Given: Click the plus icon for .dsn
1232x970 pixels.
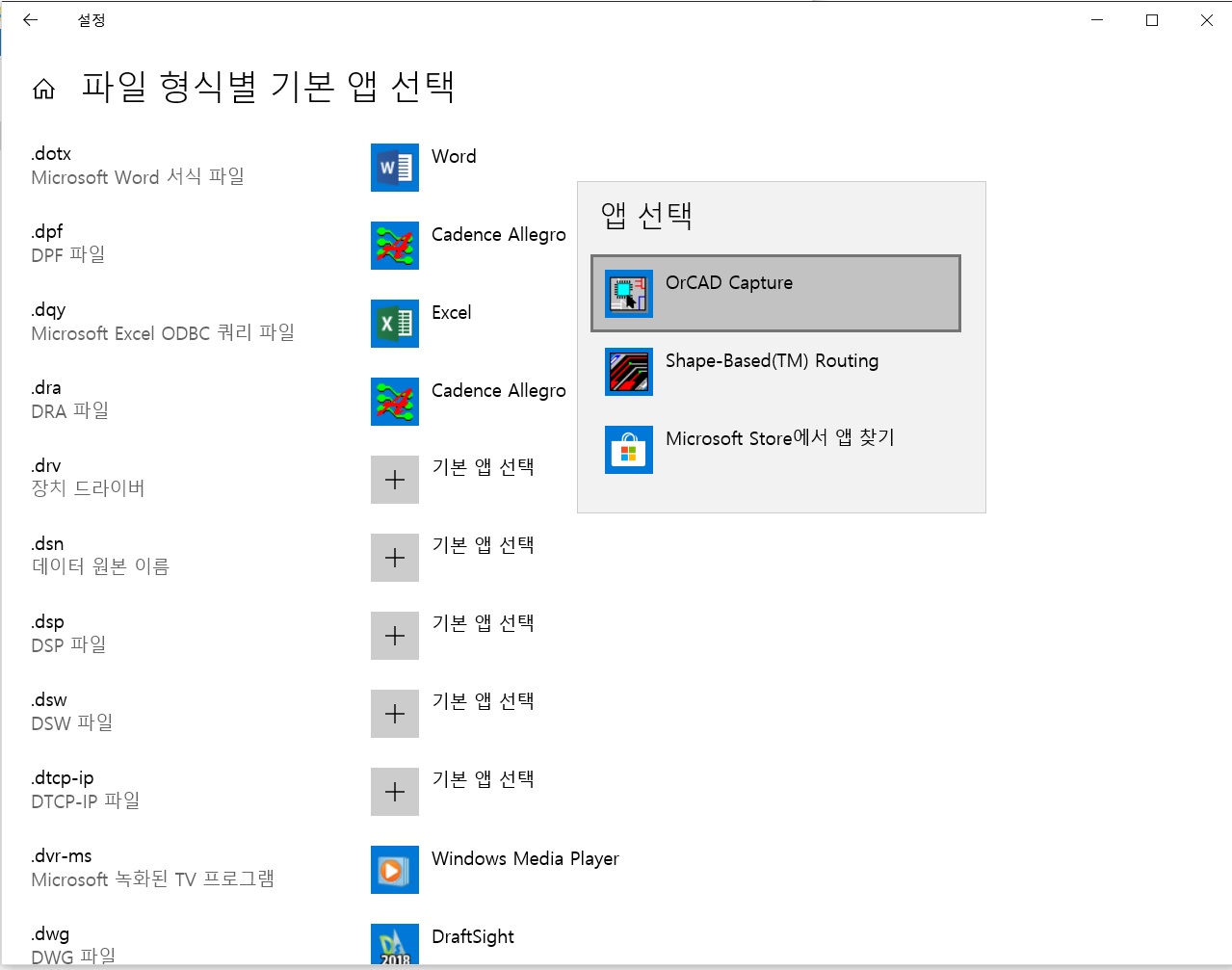Looking at the screenshot, I should point(395,558).
